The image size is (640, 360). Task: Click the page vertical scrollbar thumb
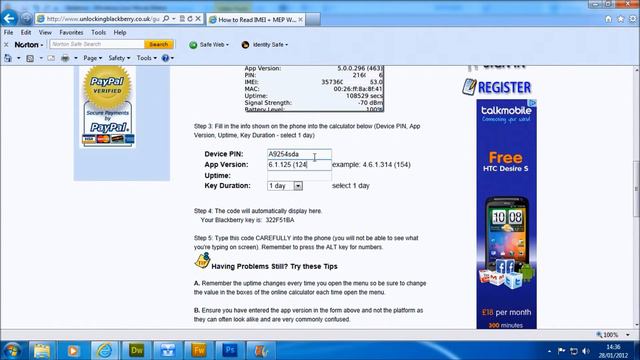click(636, 189)
